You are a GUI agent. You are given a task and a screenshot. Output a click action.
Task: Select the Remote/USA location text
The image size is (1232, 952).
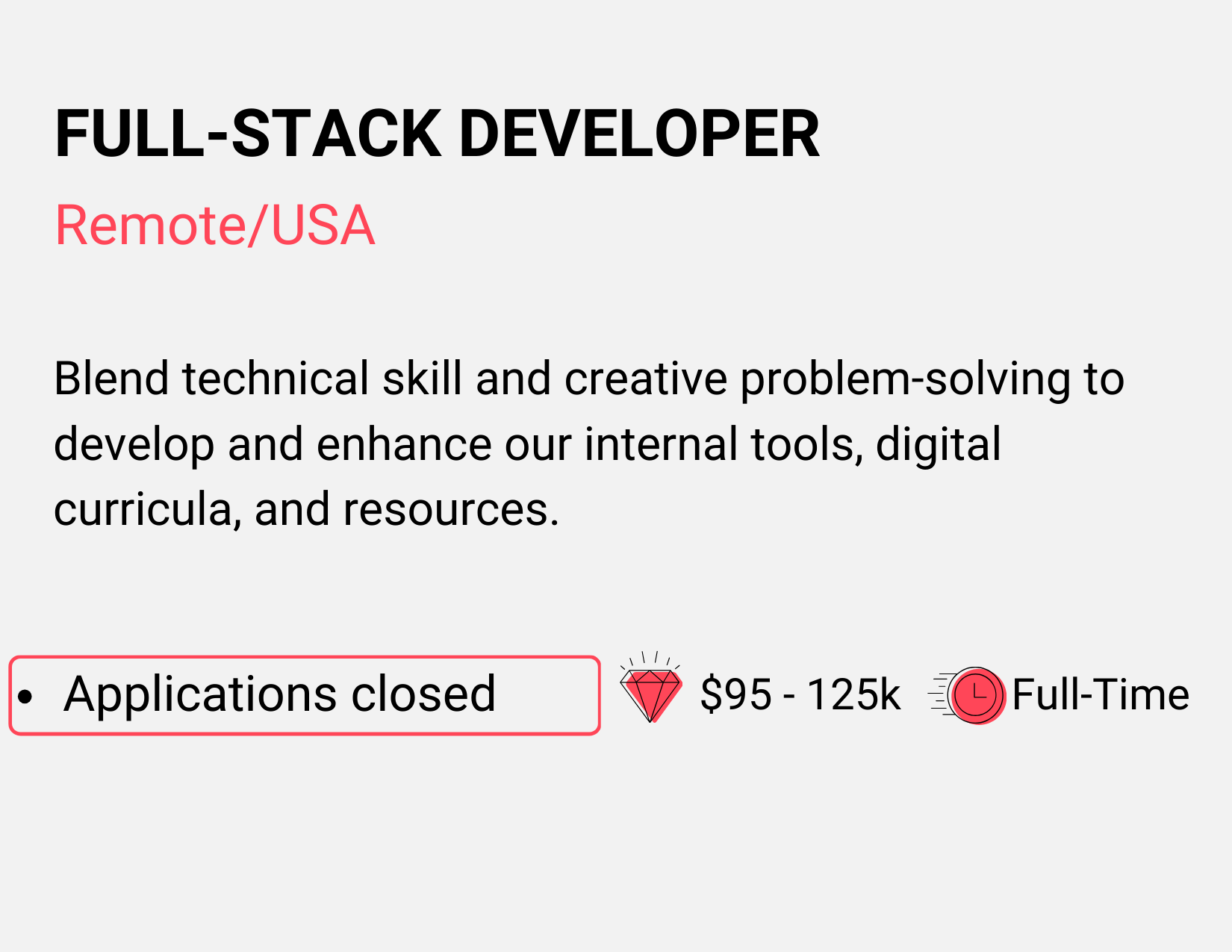pos(215,225)
